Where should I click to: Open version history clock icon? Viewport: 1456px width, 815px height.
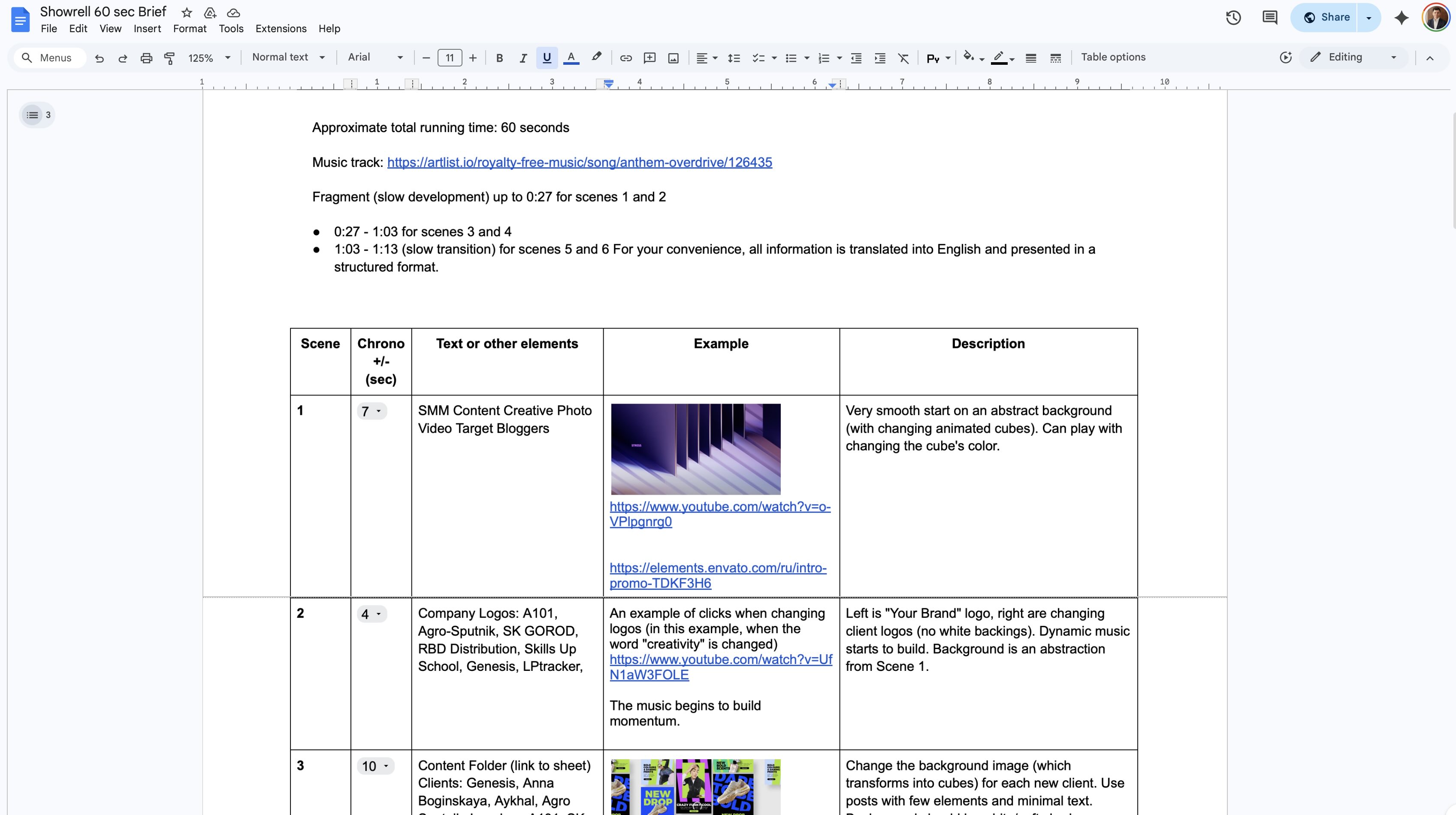tap(1233, 18)
